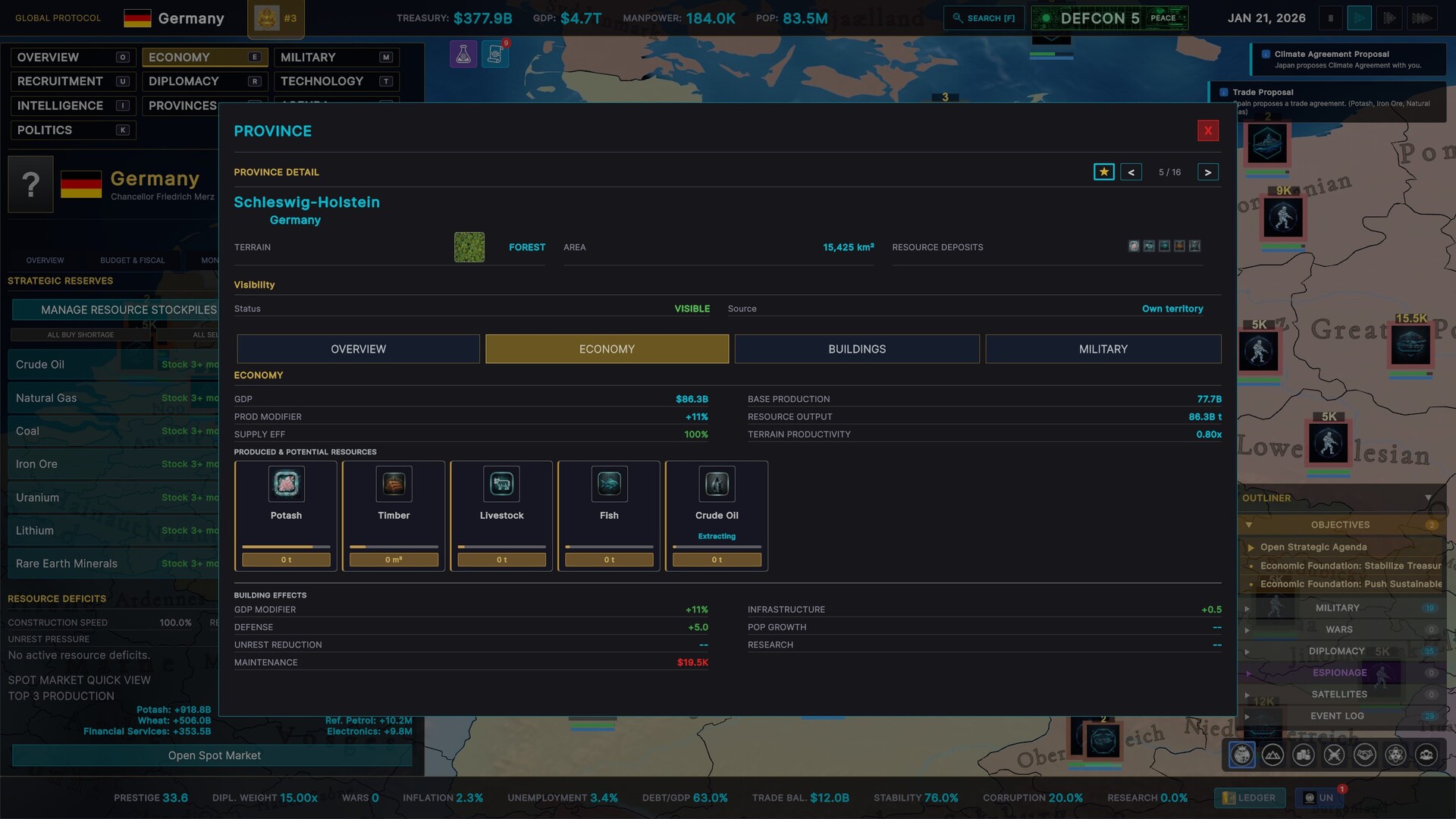Switch to province Overview tab
This screenshot has height=819, width=1456.
click(358, 349)
